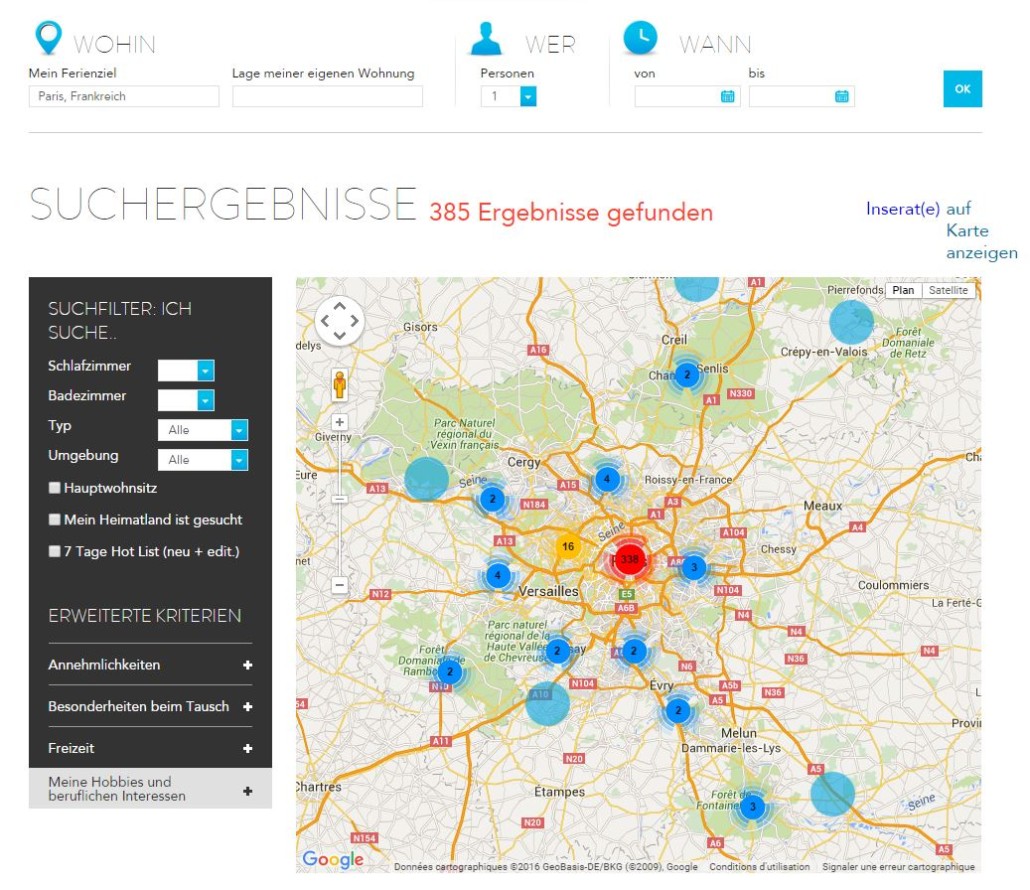Click the Google logo on the map

click(x=333, y=858)
